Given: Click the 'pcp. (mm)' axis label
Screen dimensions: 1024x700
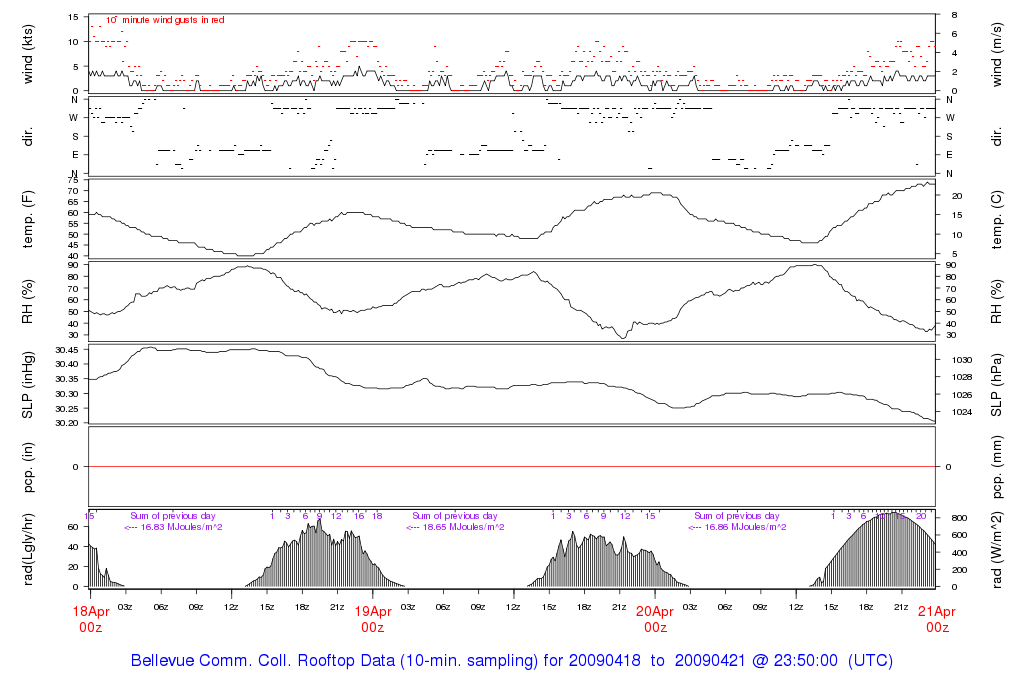Looking at the screenshot, I should [996, 468].
